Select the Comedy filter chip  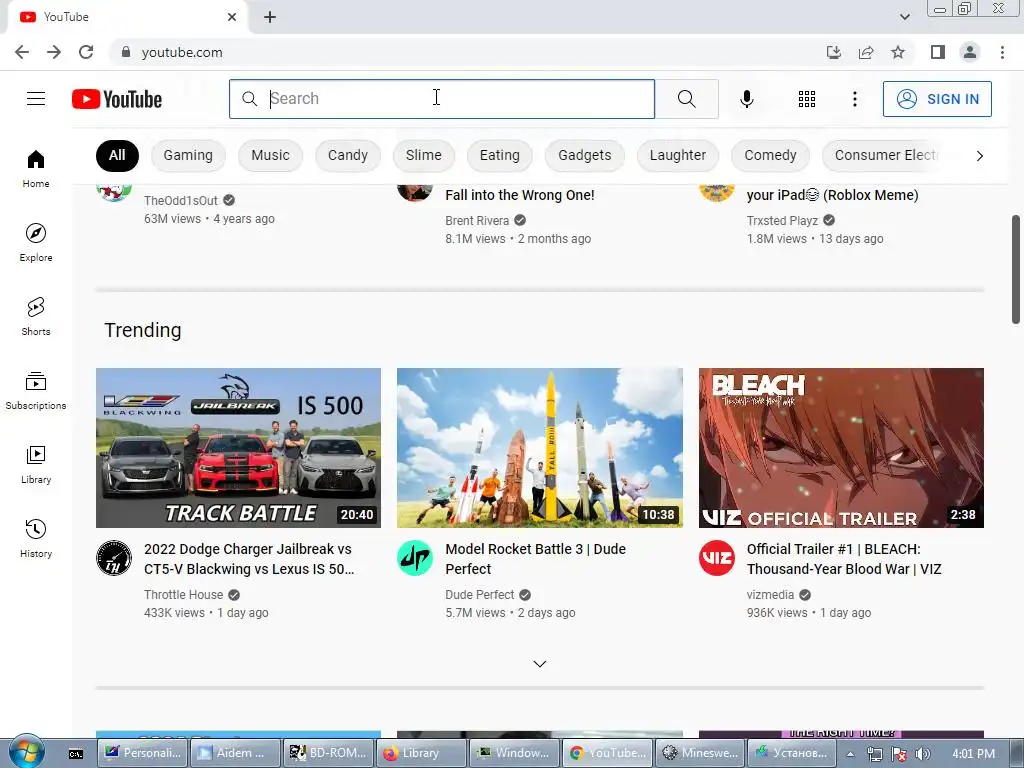point(771,155)
